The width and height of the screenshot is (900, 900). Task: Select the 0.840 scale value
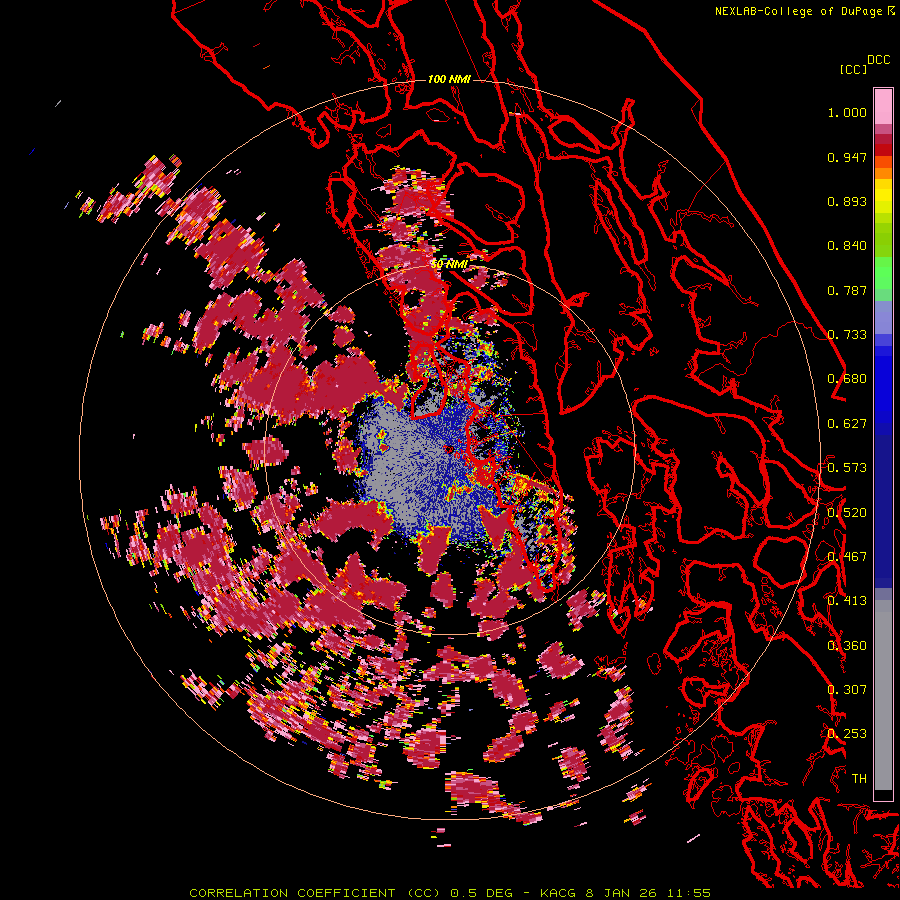click(847, 246)
